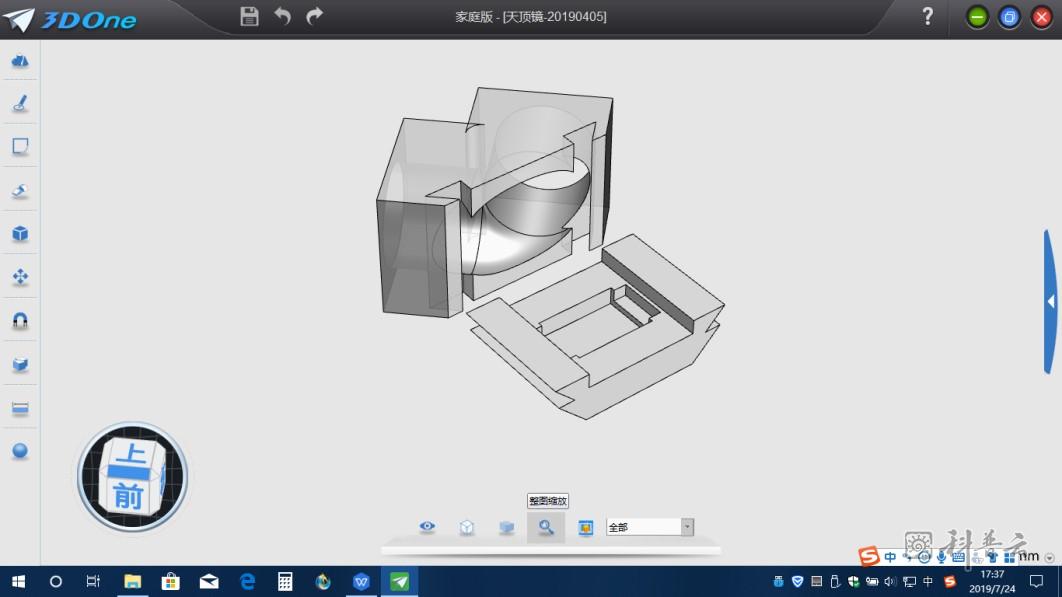The width and height of the screenshot is (1062, 597).
Task: Open the Sogou skin shirt icon
Action: [x=992, y=557]
